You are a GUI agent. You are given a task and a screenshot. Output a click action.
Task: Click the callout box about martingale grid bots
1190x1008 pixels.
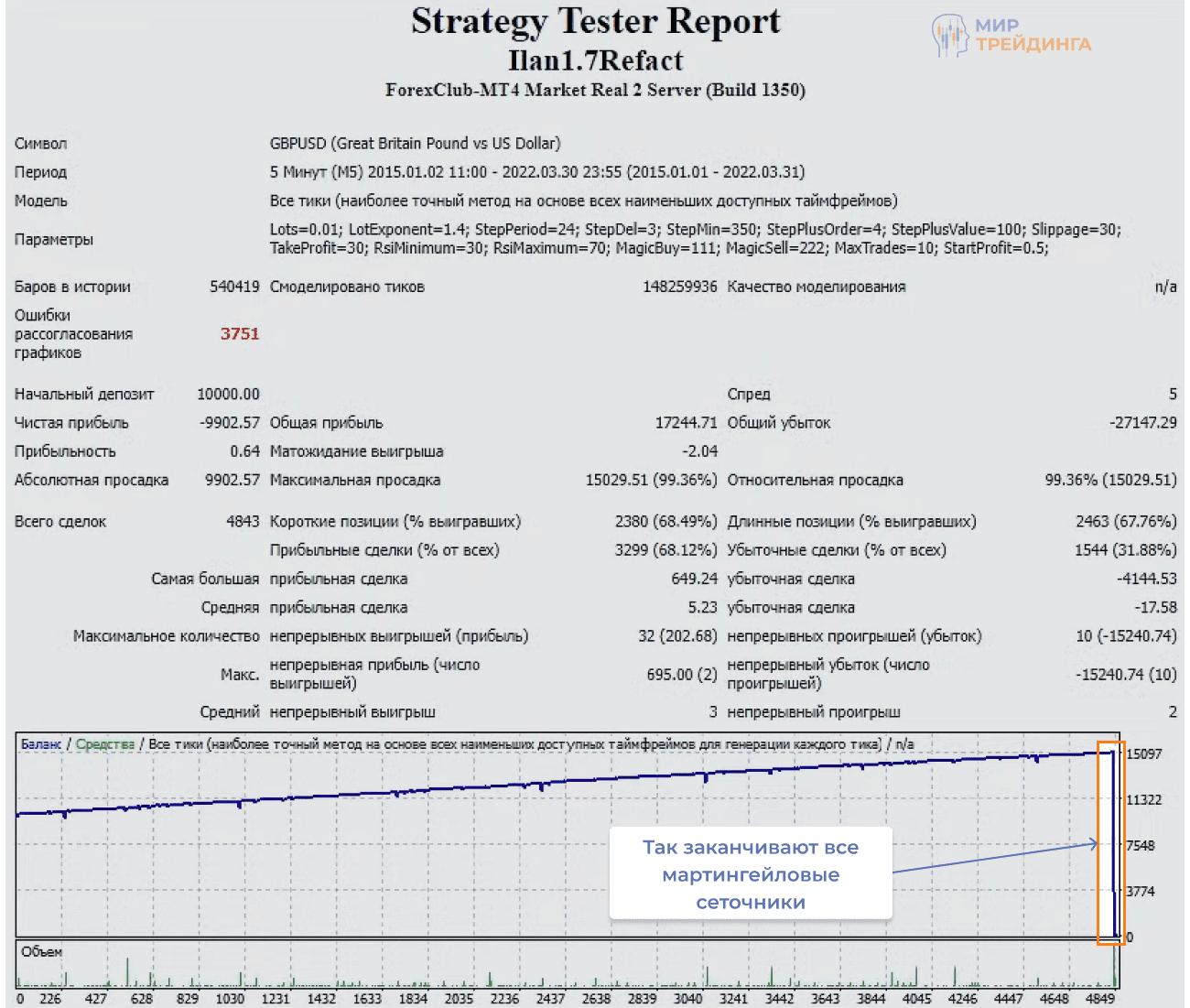click(x=750, y=873)
